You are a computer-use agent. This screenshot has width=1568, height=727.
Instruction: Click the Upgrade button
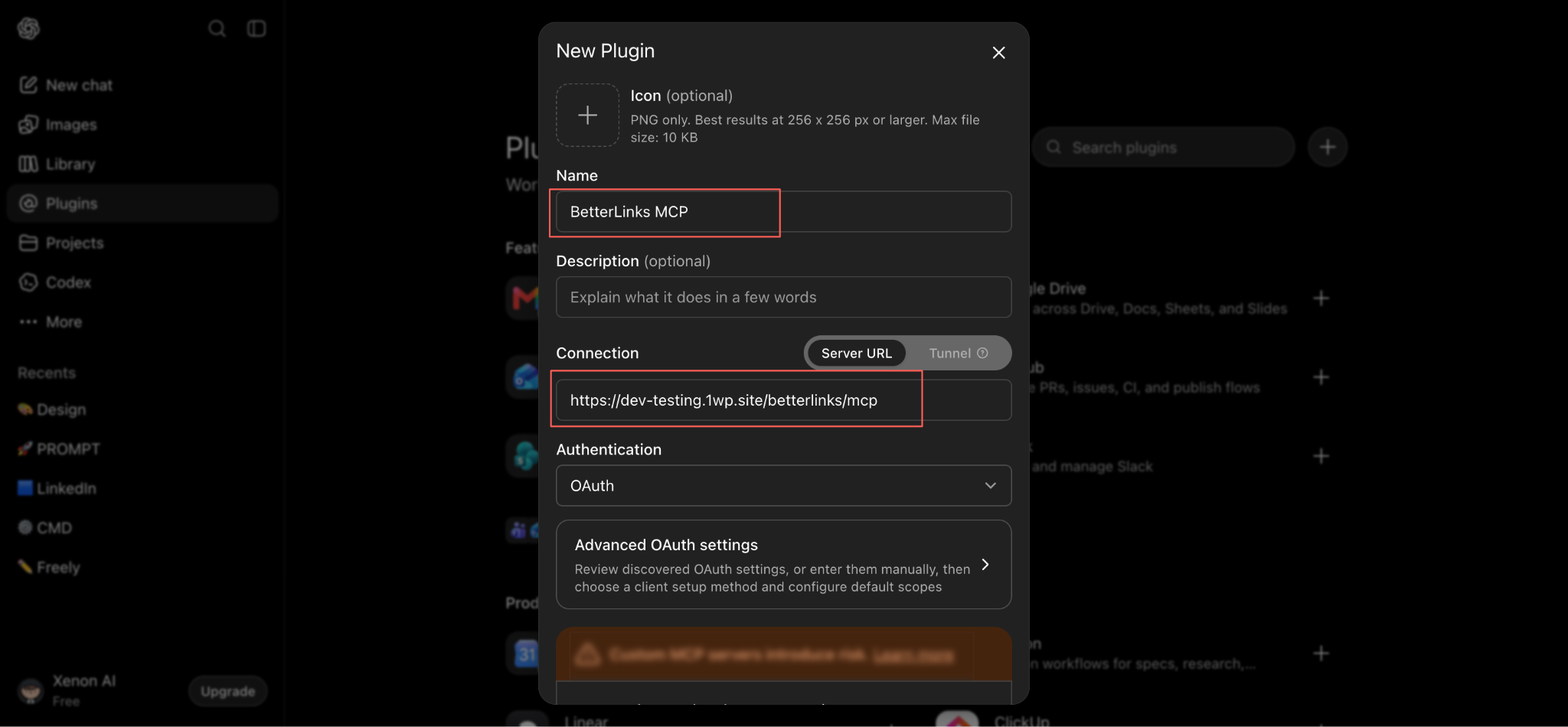tap(227, 691)
